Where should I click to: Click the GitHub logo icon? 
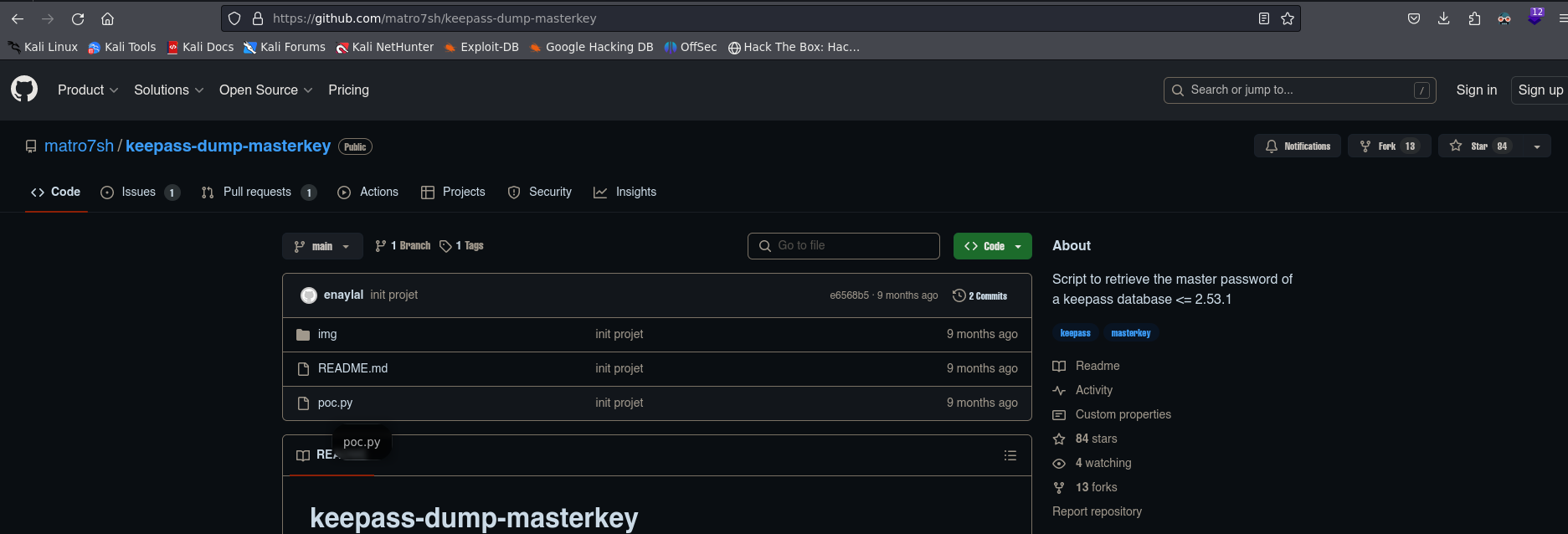click(x=24, y=89)
